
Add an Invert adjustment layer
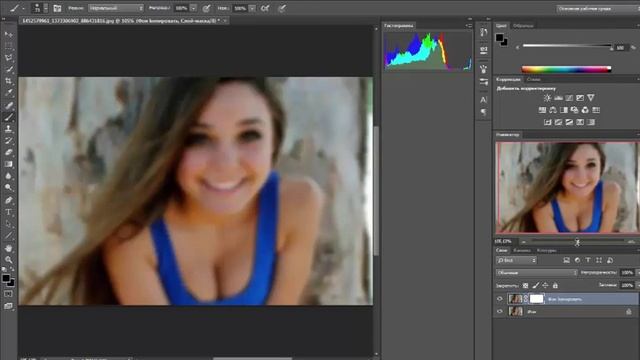click(548, 122)
